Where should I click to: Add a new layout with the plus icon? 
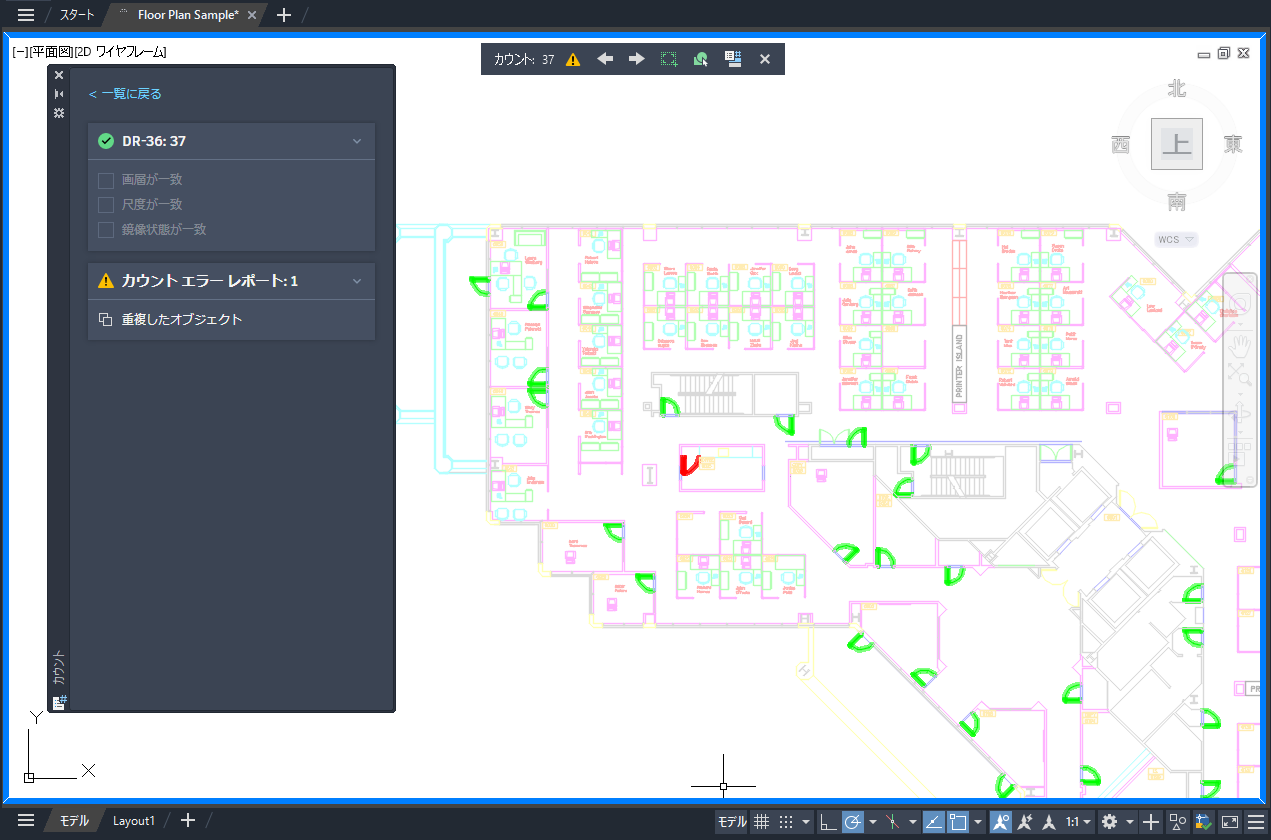pyautogui.click(x=187, y=820)
